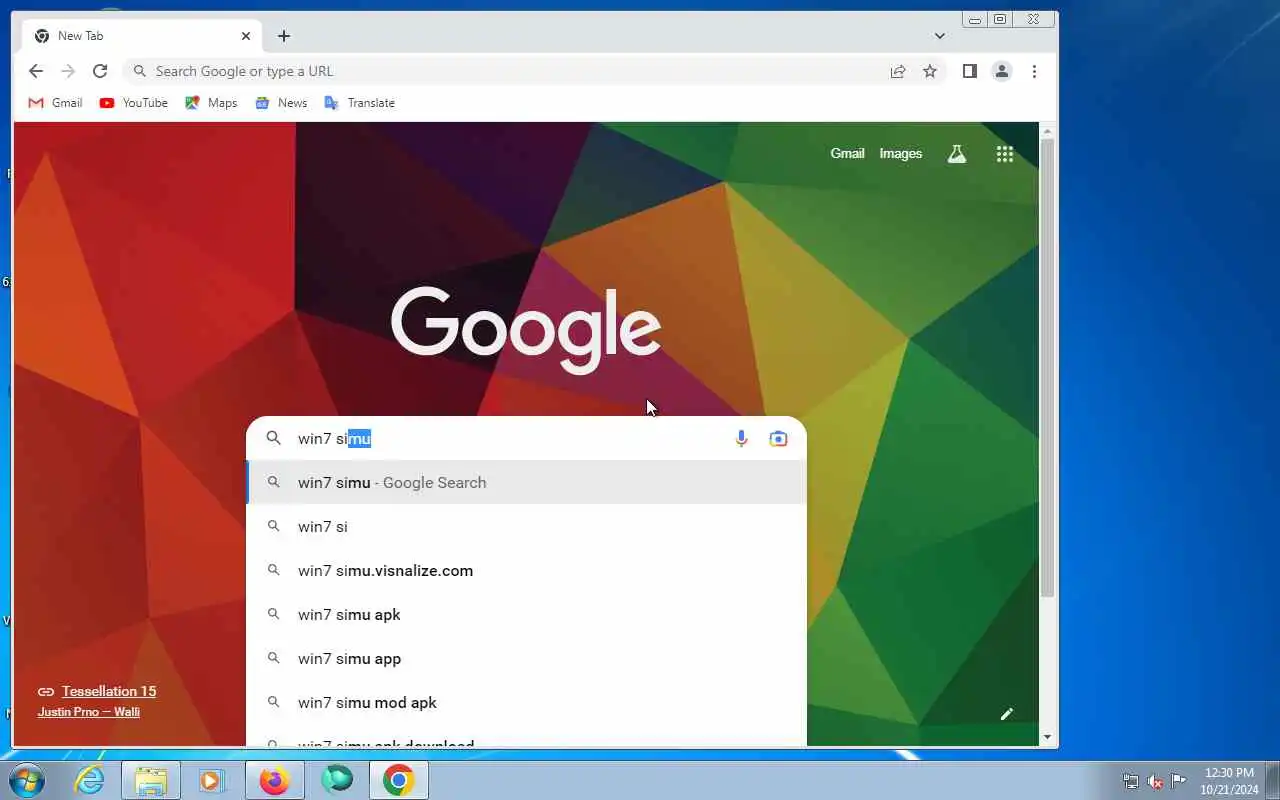Click the page vertical scrollbar thumb

coord(1047,368)
